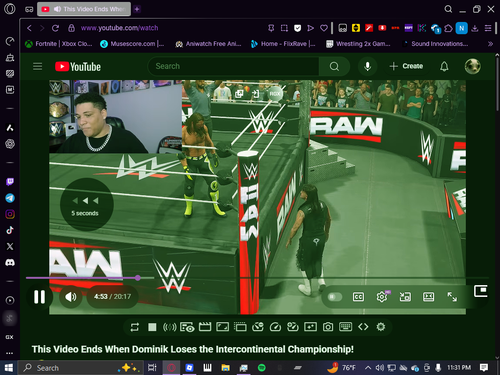Screen dimensions: 500x375
Task: Click the YouTube search magnifier button
Action: pyautogui.click(x=334, y=66)
